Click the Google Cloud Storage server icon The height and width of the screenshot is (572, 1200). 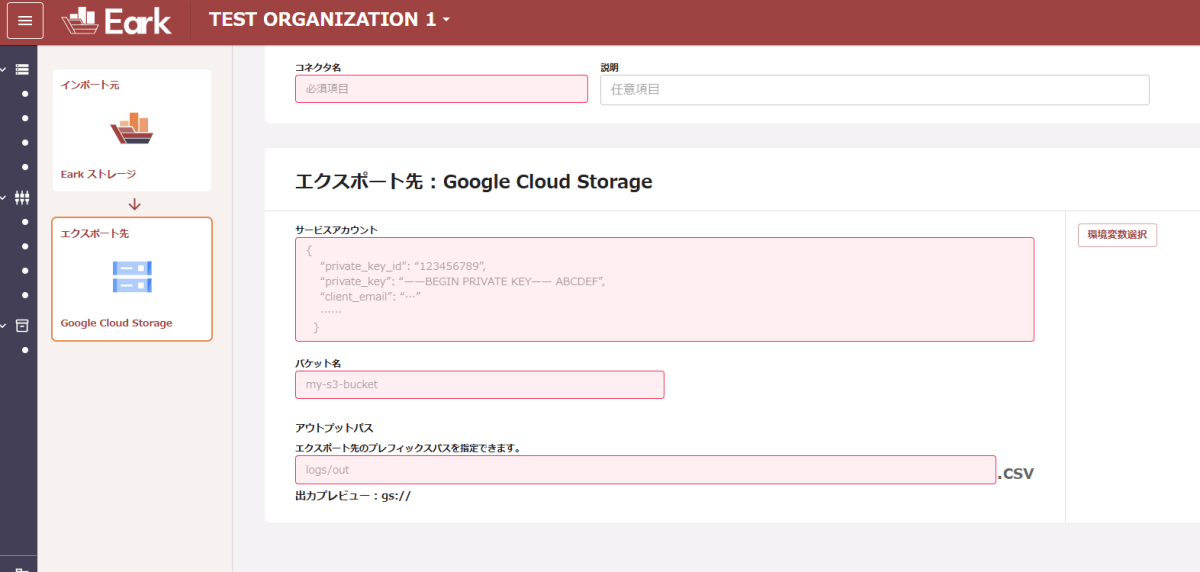[132, 277]
